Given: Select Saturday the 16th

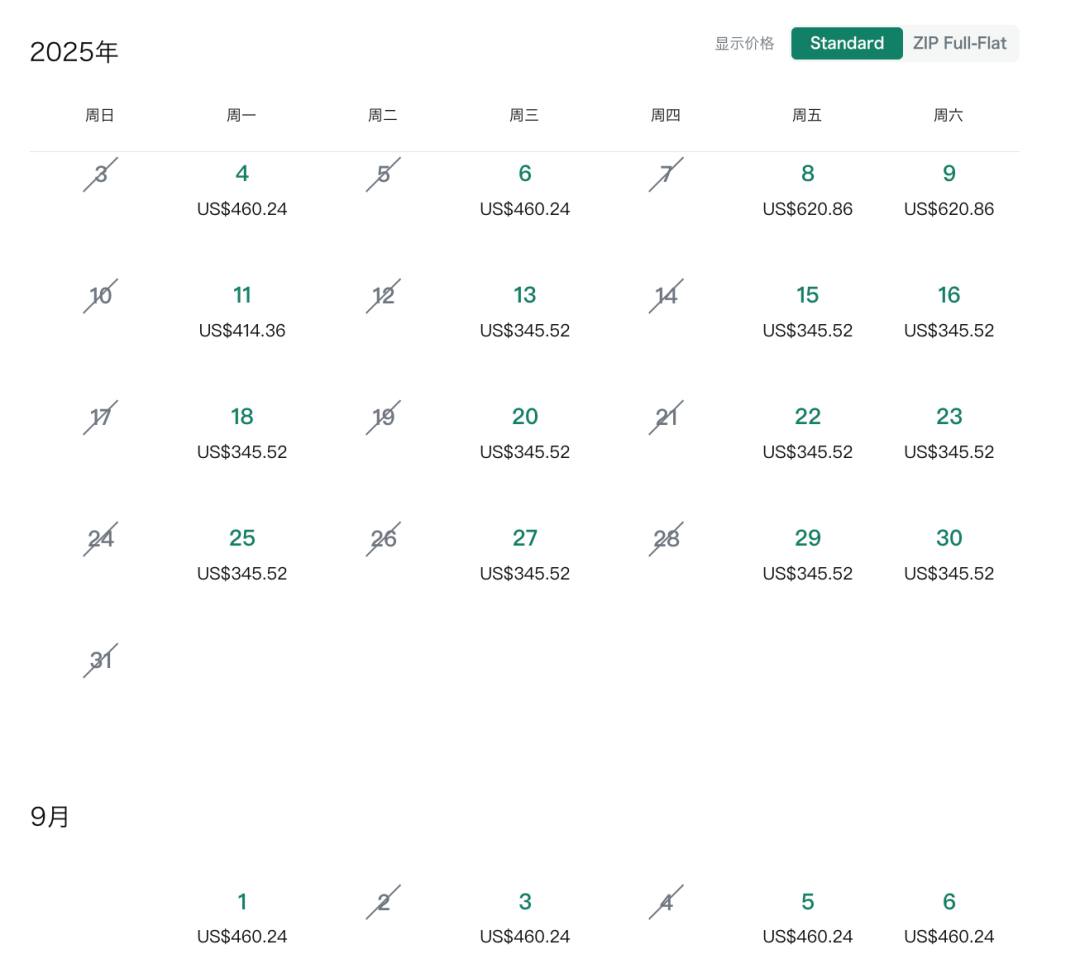Looking at the screenshot, I should tap(948, 311).
